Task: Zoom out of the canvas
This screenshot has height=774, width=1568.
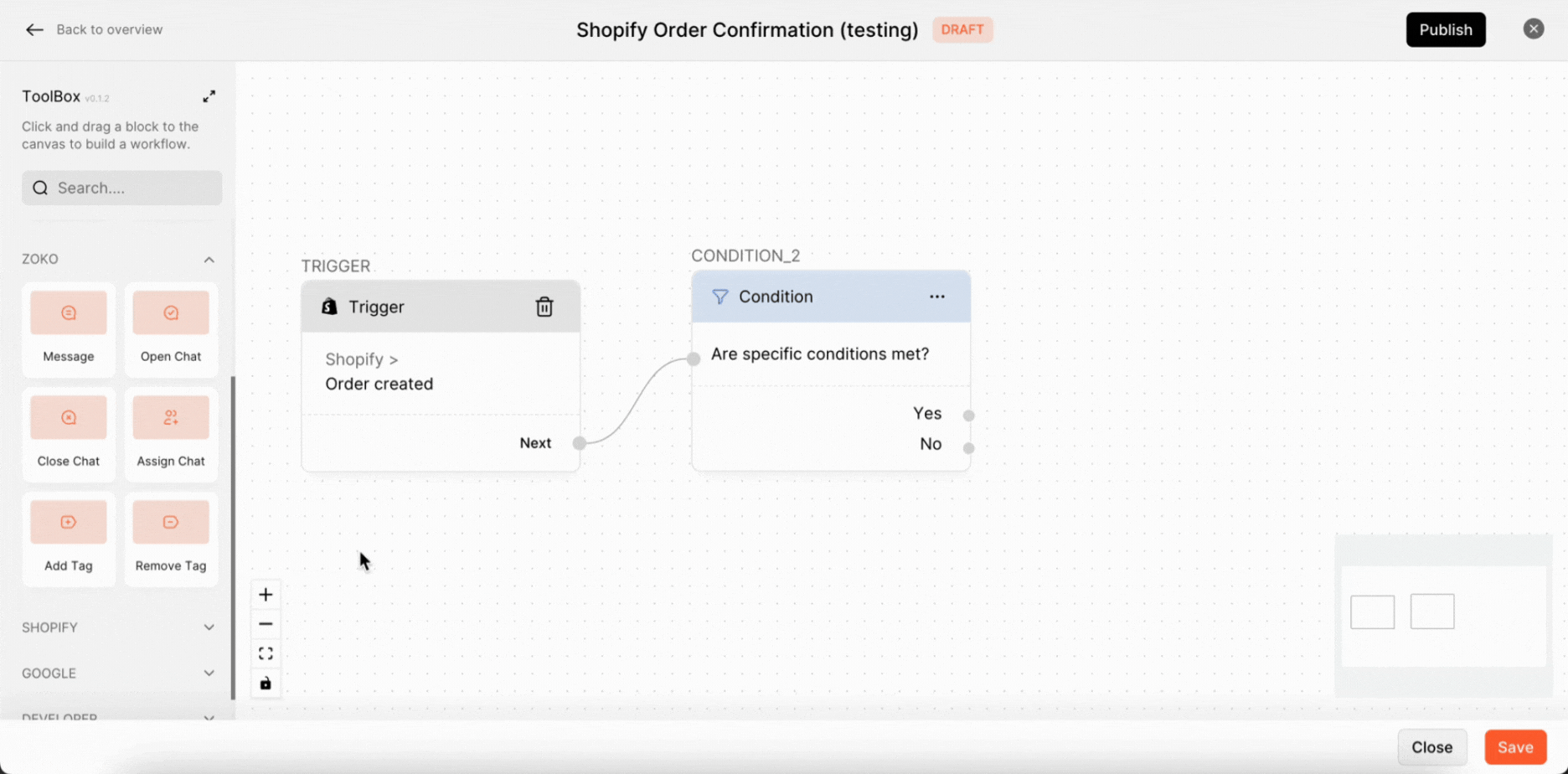Action: click(266, 624)
